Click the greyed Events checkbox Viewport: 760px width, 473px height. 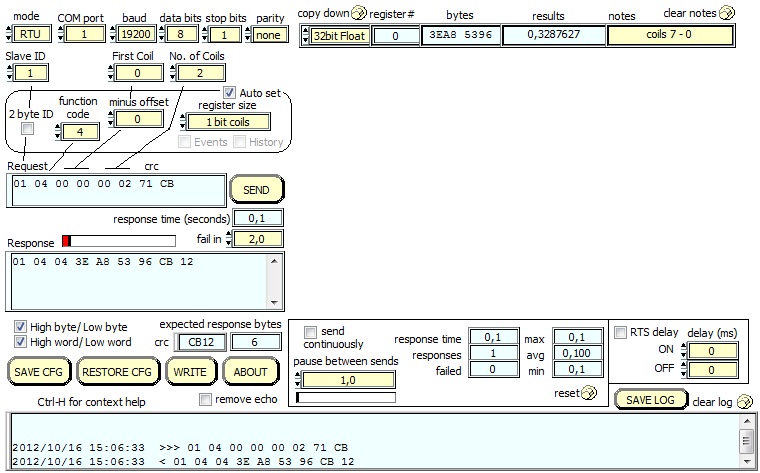[184, 142]
